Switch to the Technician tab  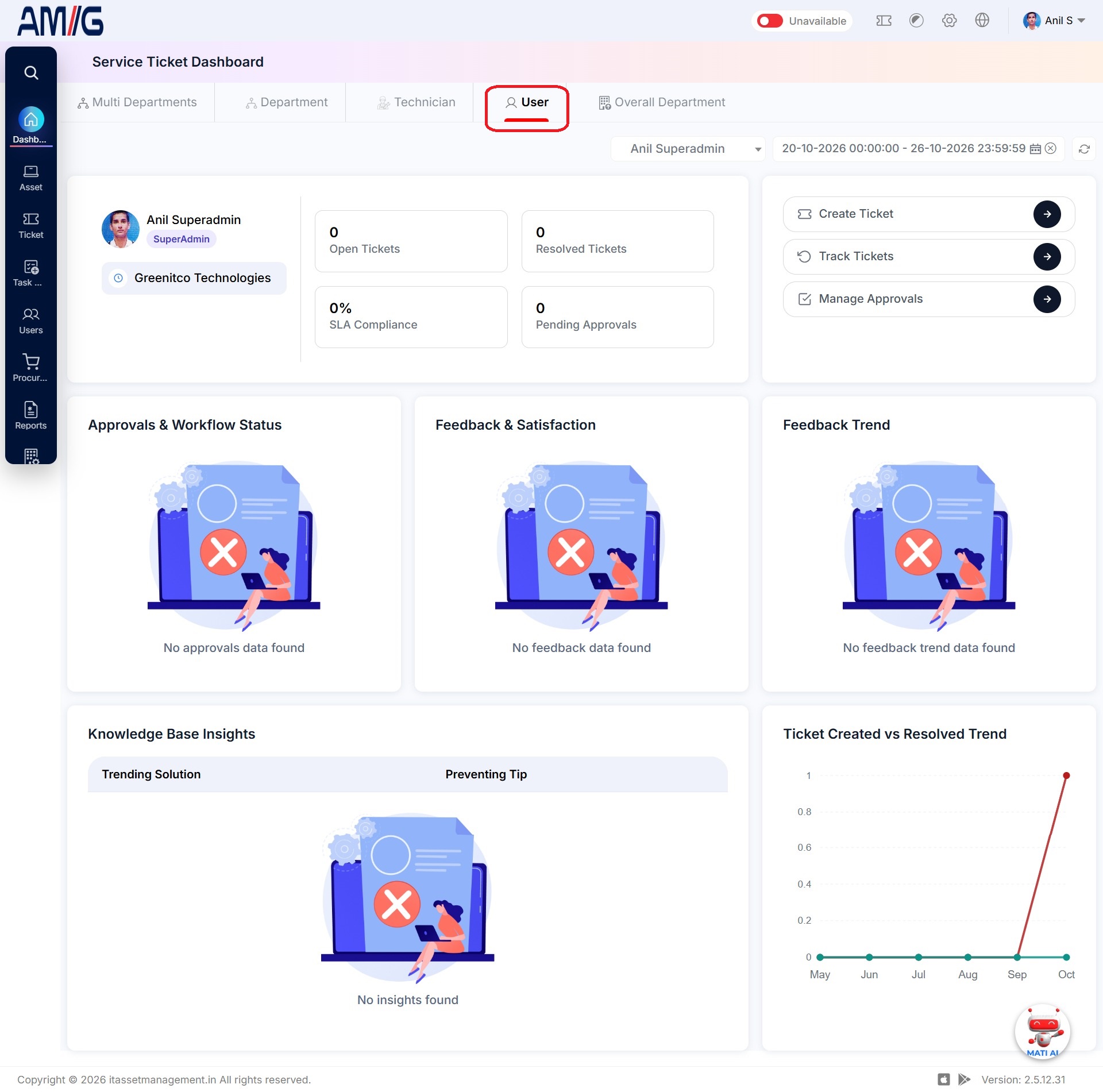[416, 102]
